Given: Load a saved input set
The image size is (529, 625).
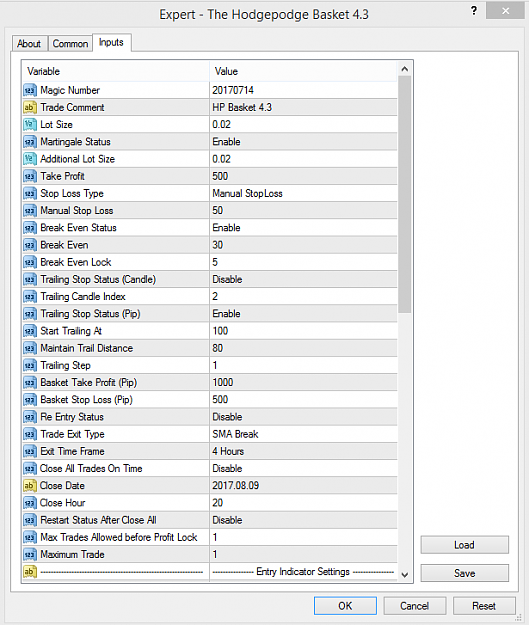Looking at the screenshot, I should pyautogui.click(x=464, y=545).
